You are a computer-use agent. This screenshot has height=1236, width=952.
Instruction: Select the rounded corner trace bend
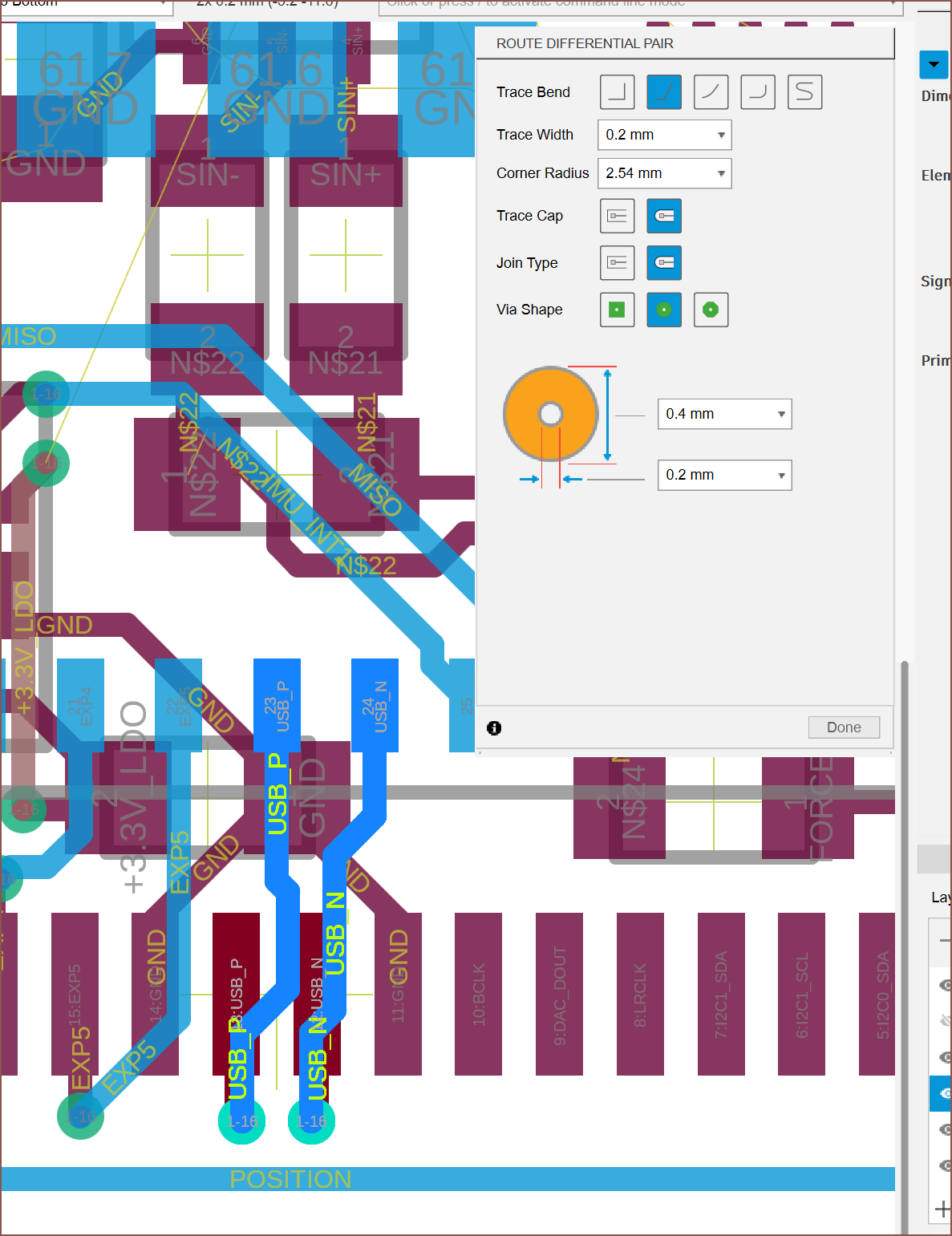758,92
